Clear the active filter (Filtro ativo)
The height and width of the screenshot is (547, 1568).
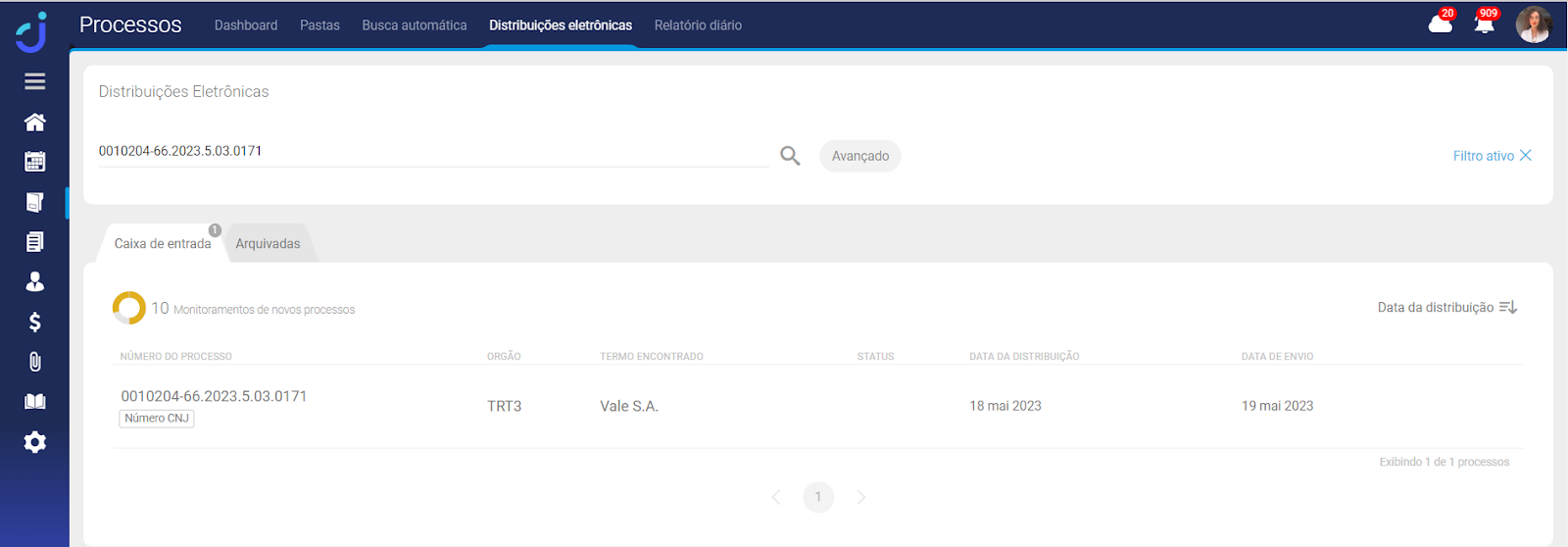pyautogui.click(x=1525, y=156)
